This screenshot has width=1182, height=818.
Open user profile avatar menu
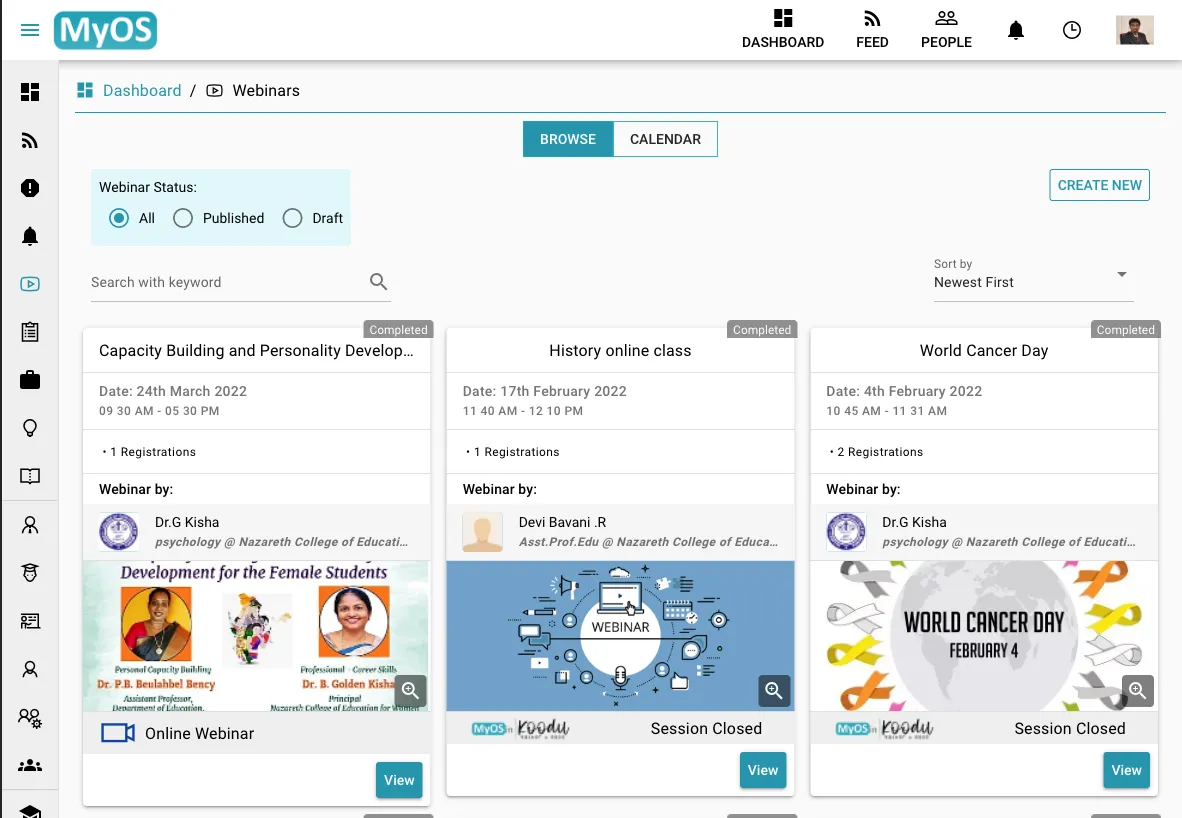pyautogui.click(x=1135, y=30)
